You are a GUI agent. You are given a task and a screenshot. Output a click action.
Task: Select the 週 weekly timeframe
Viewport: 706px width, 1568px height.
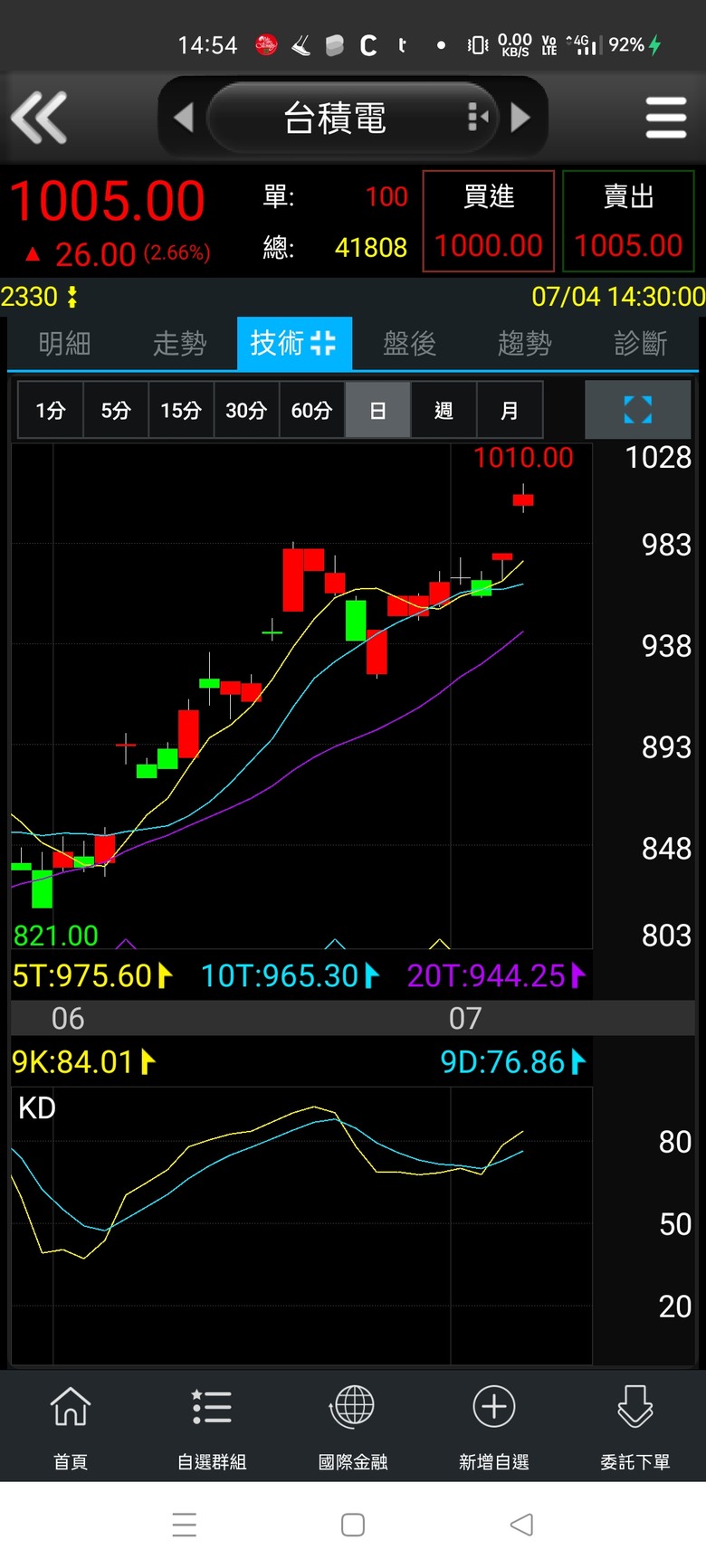click(444, 411)
